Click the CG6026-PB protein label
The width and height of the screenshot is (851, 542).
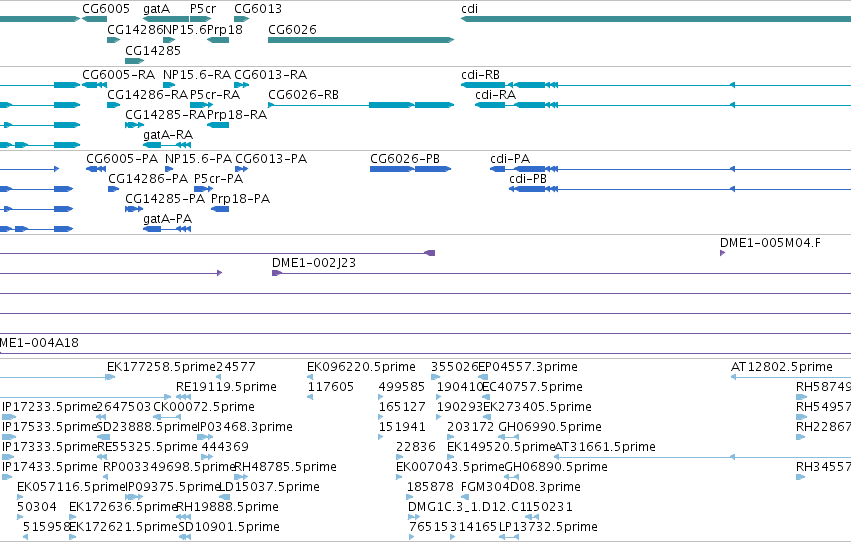[x=405, y=158]
